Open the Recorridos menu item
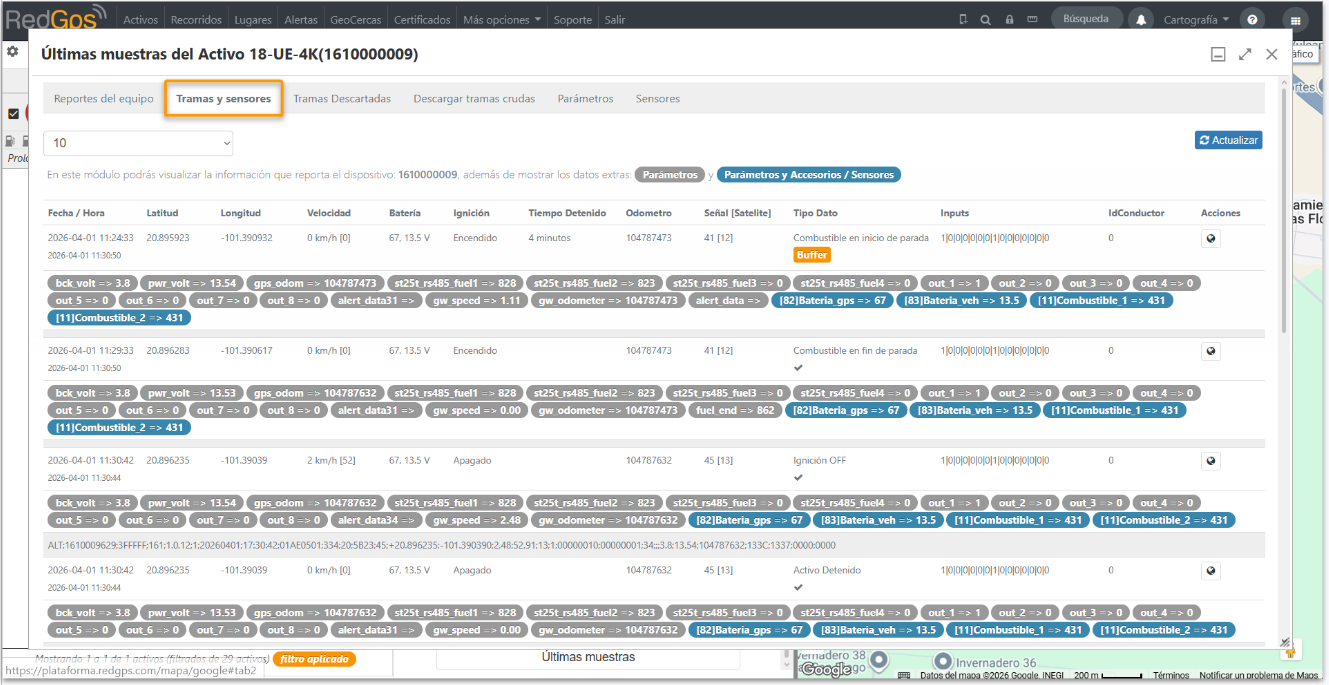 pos(196,19)
